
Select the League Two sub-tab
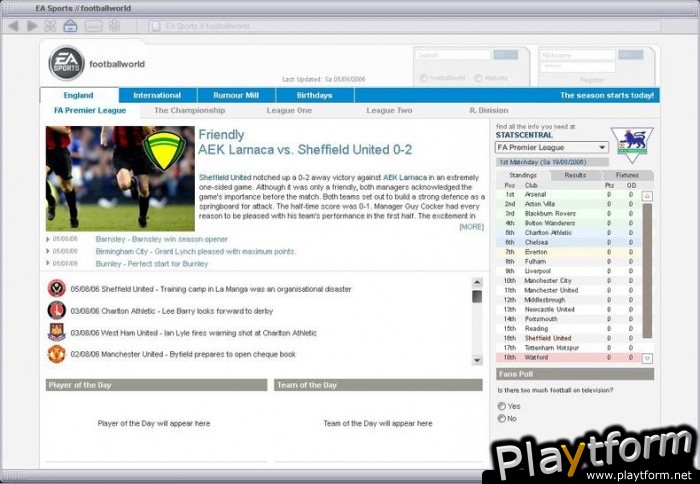coord(389,110)
